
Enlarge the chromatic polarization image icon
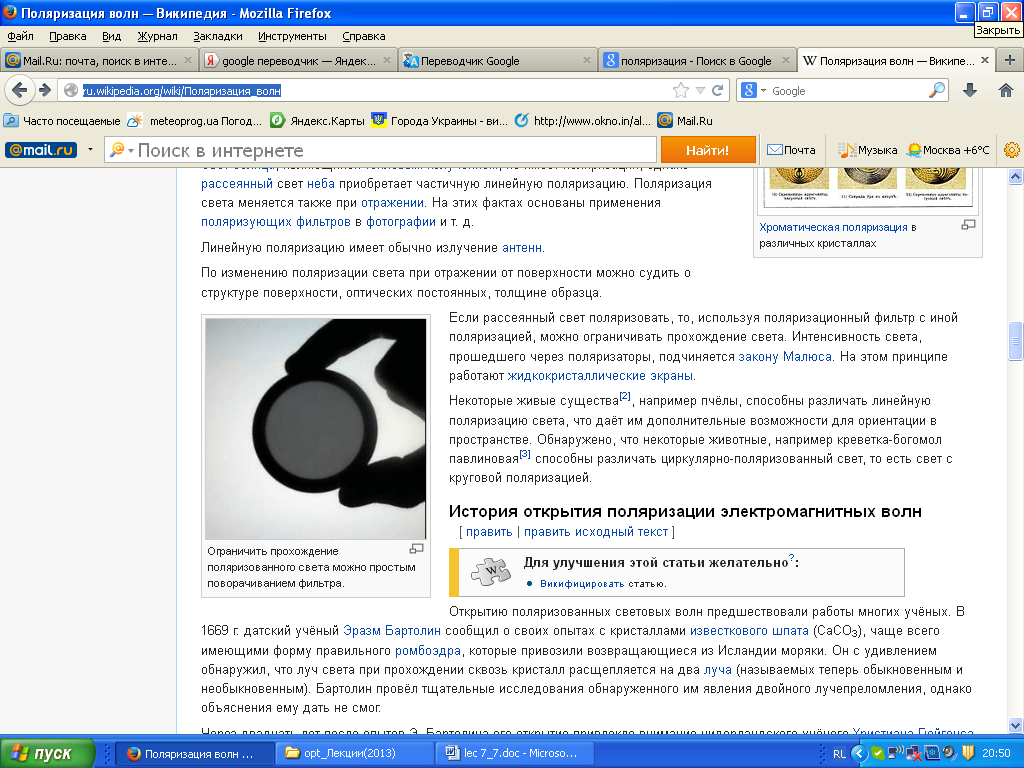point(968,225)
